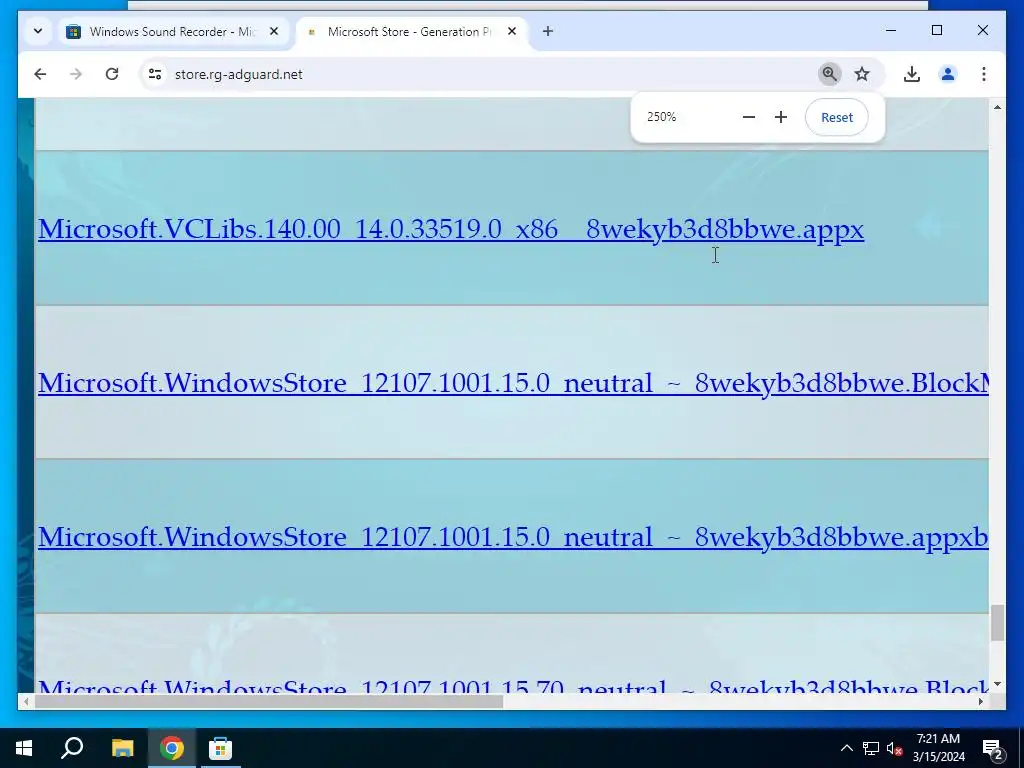This screenshot has width=1024, height=768.
Task: Open Windows taskbar search
Action: [x=72, y=748]
